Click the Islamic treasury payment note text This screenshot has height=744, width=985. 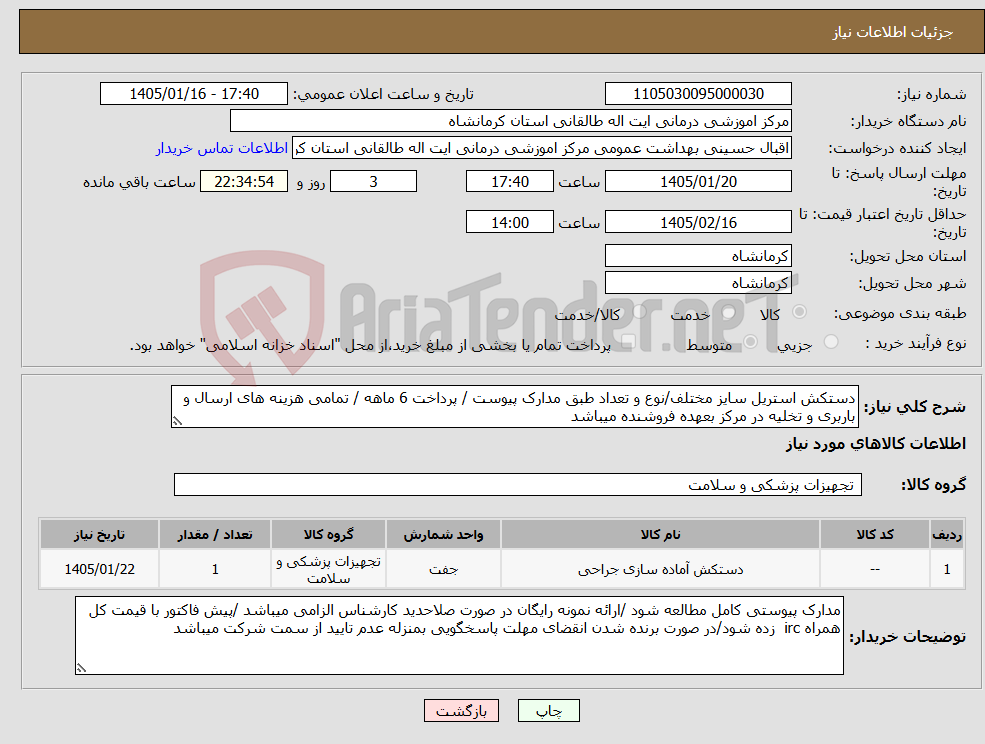tap(370, 345)
